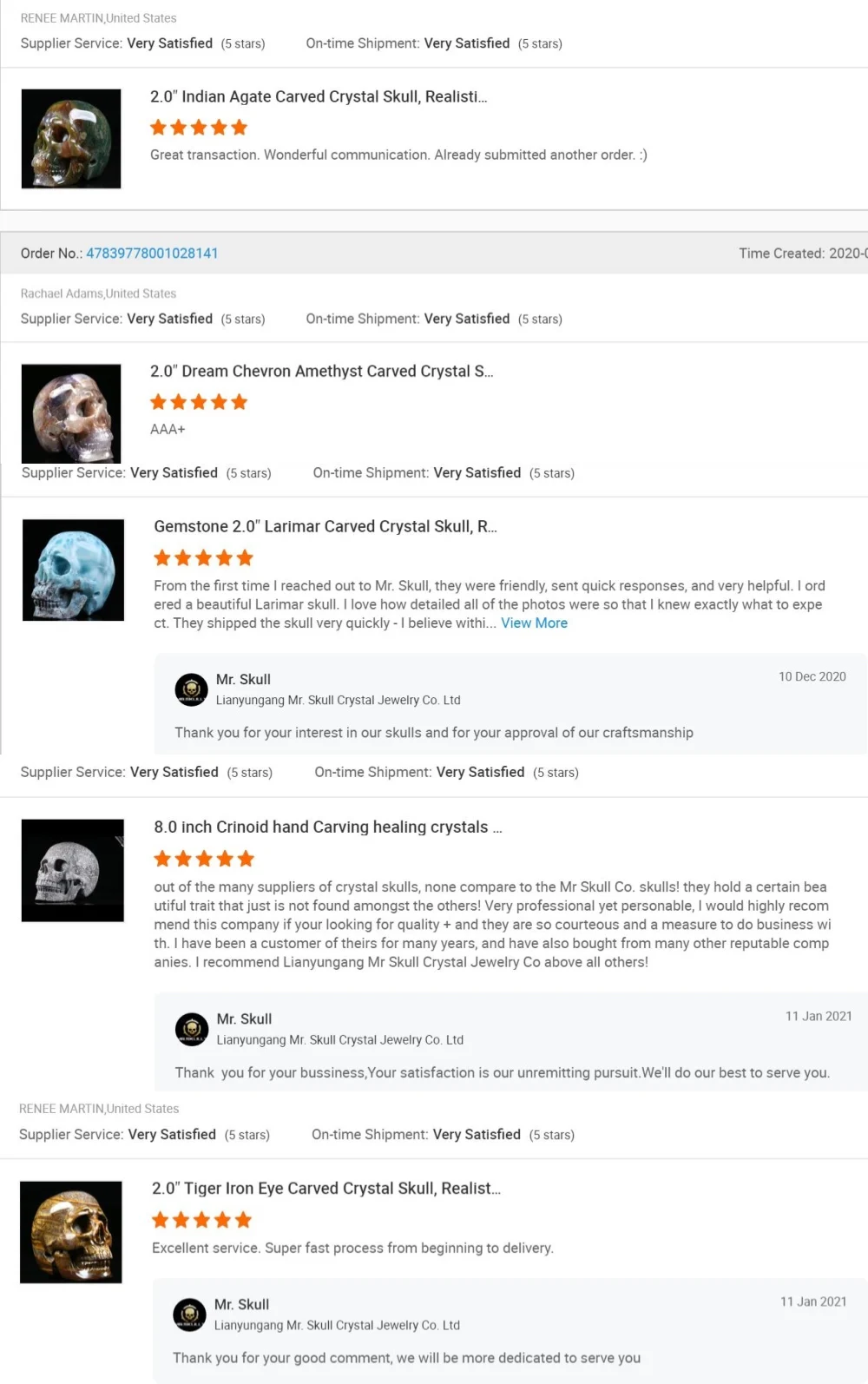
Task: Open the 8.0 inch Crinoid hand Carving title
Action: [x=328, y=827]
